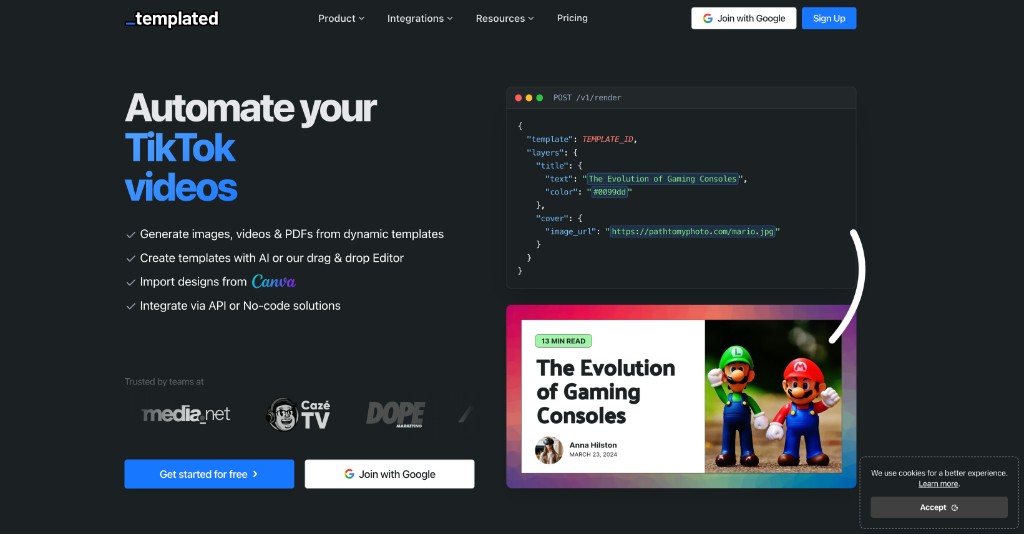Click the bottom Join with Google button
1024x534 pixels.
[389, 474]
